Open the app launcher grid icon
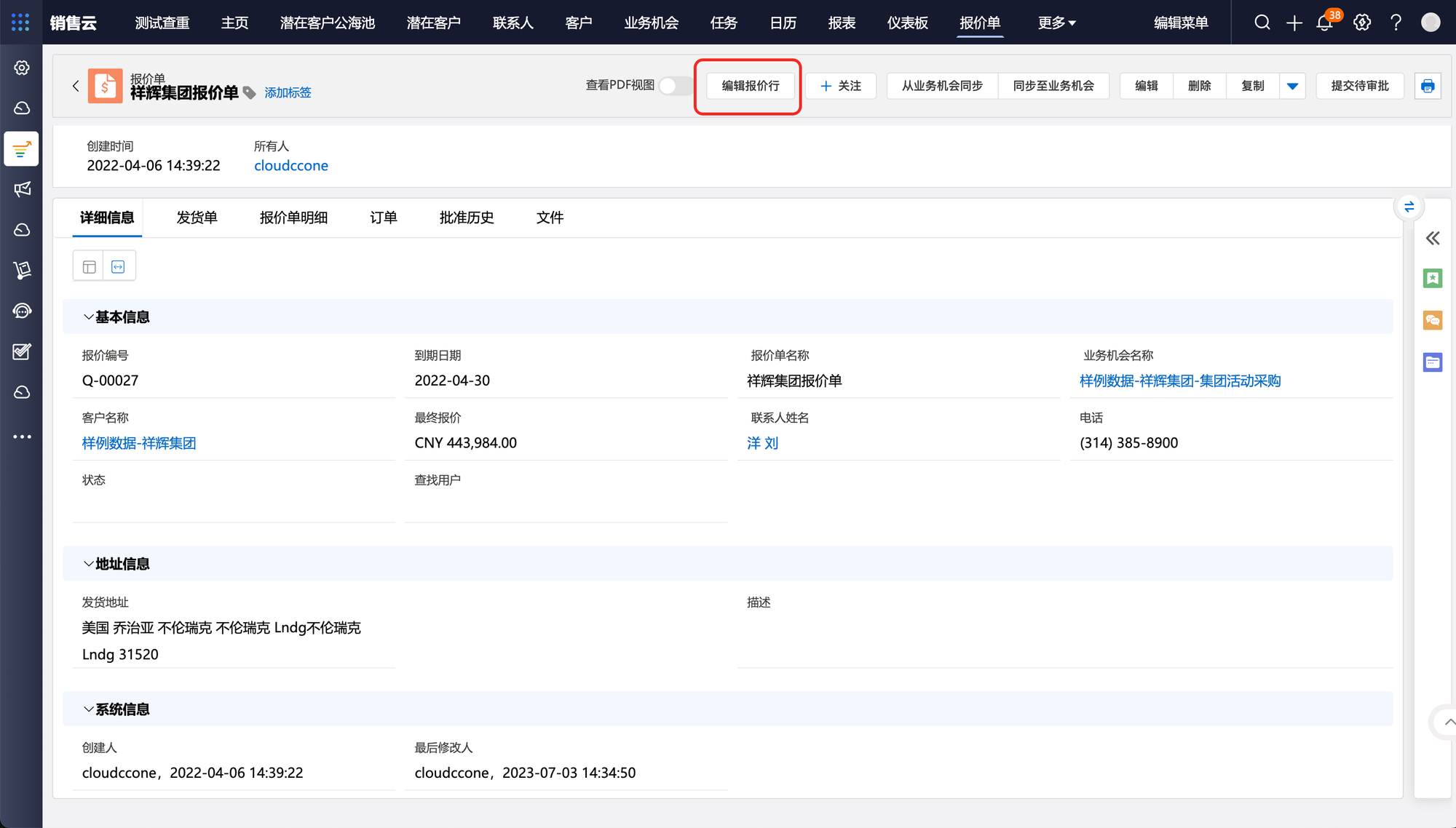Screen dimensions: 1456x828 [x=20, y=23]
